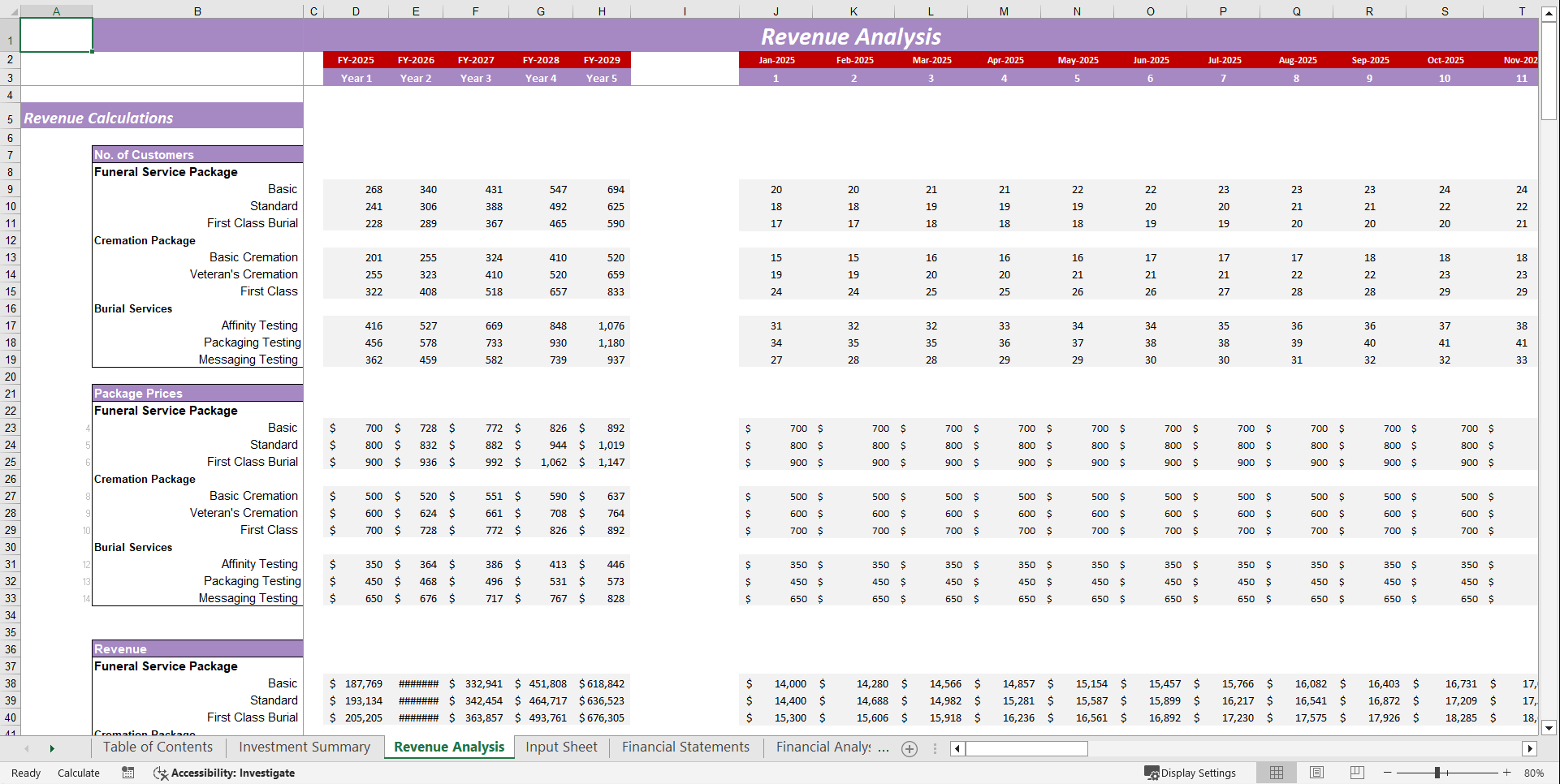Run the Accessibility Investigate checker
This screenshot has height=784, width=1560.
pos(224,773)
